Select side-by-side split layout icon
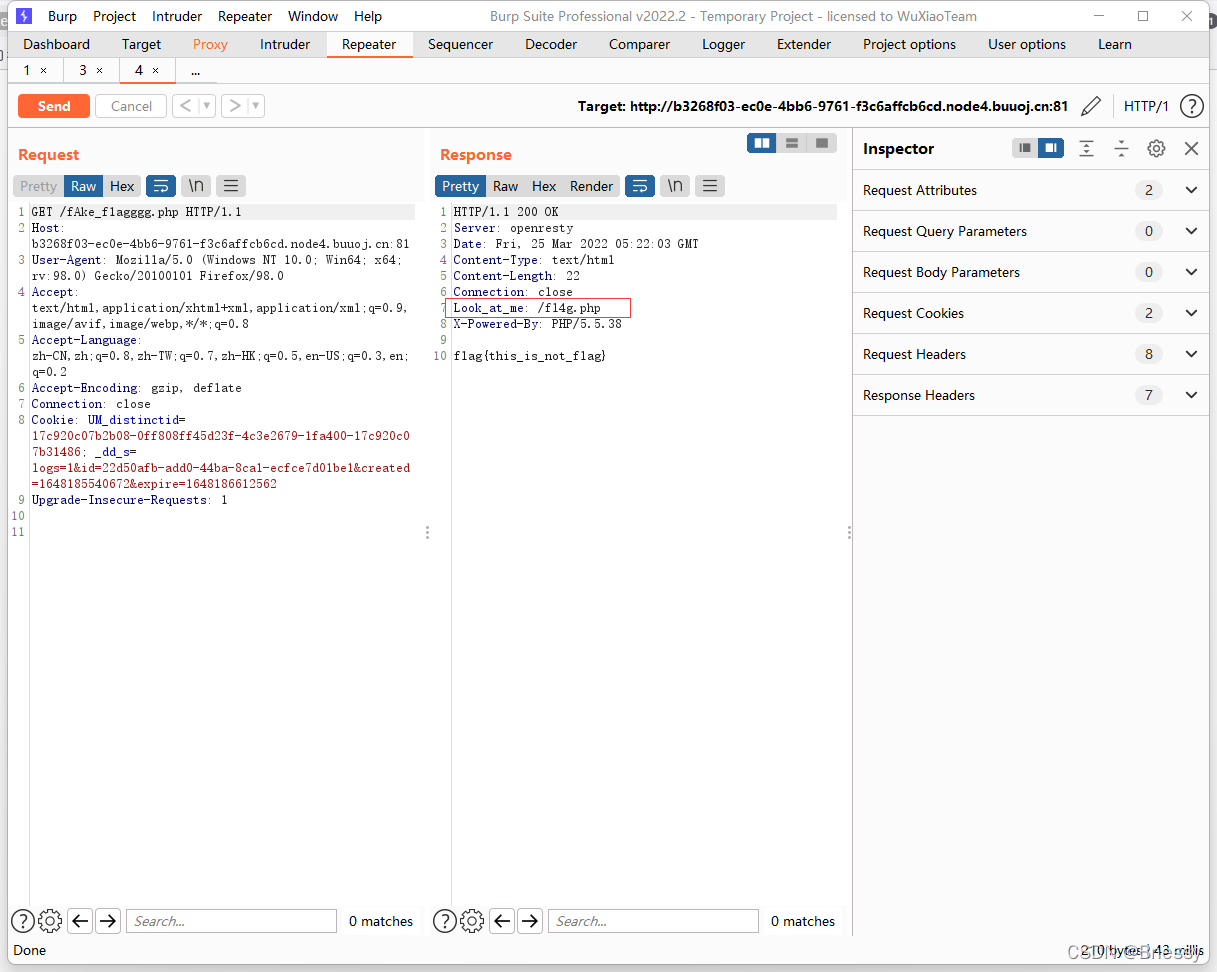 [762, 143]
